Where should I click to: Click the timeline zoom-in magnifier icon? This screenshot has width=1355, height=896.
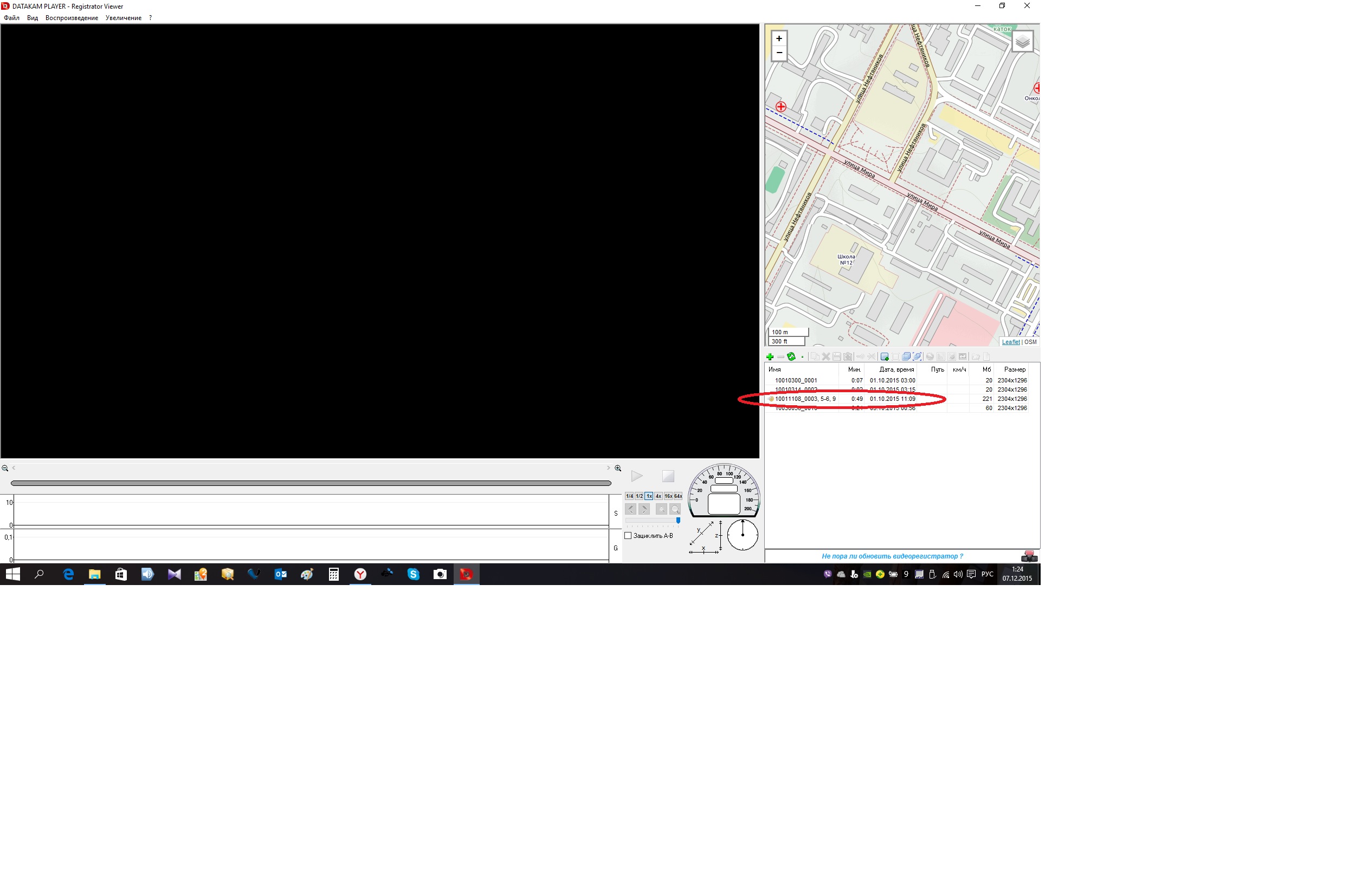point(618,468)
